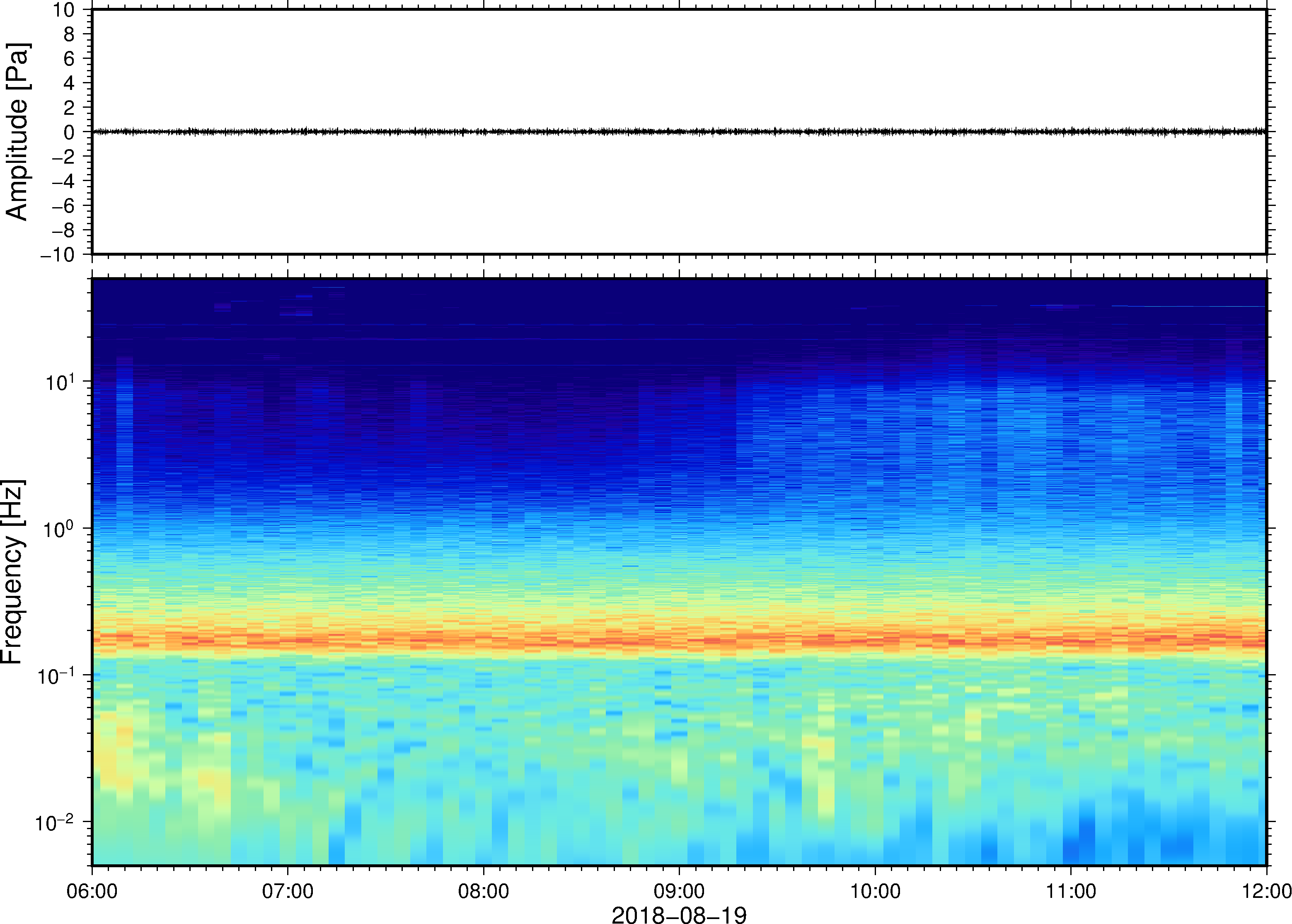The width and height of the screenshot is (1292, 924).
Task: Click the amplitude tick value 8
Action: pyautogui.click(x=70, y=34)
